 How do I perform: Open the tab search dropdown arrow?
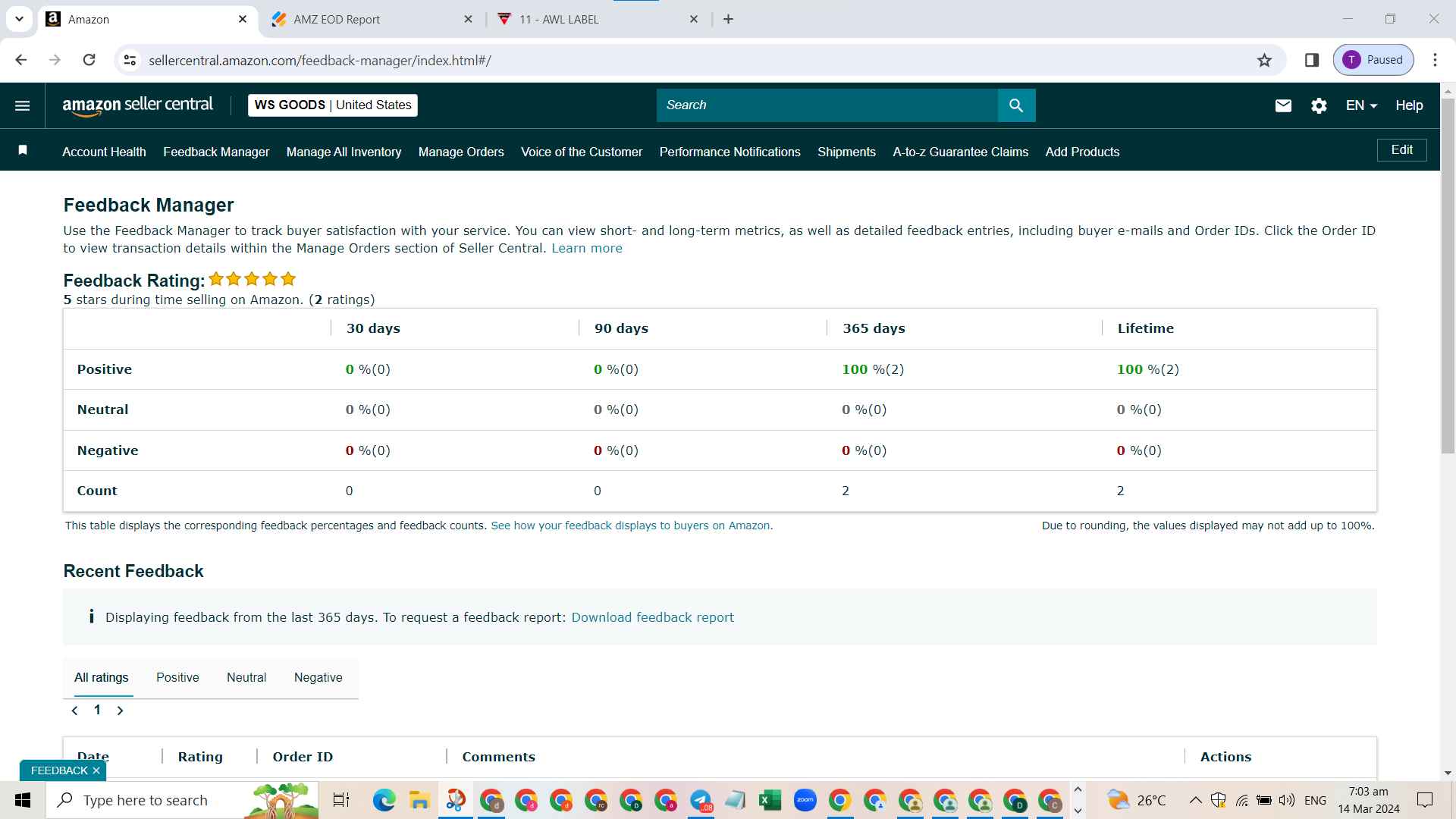point(19,19)
